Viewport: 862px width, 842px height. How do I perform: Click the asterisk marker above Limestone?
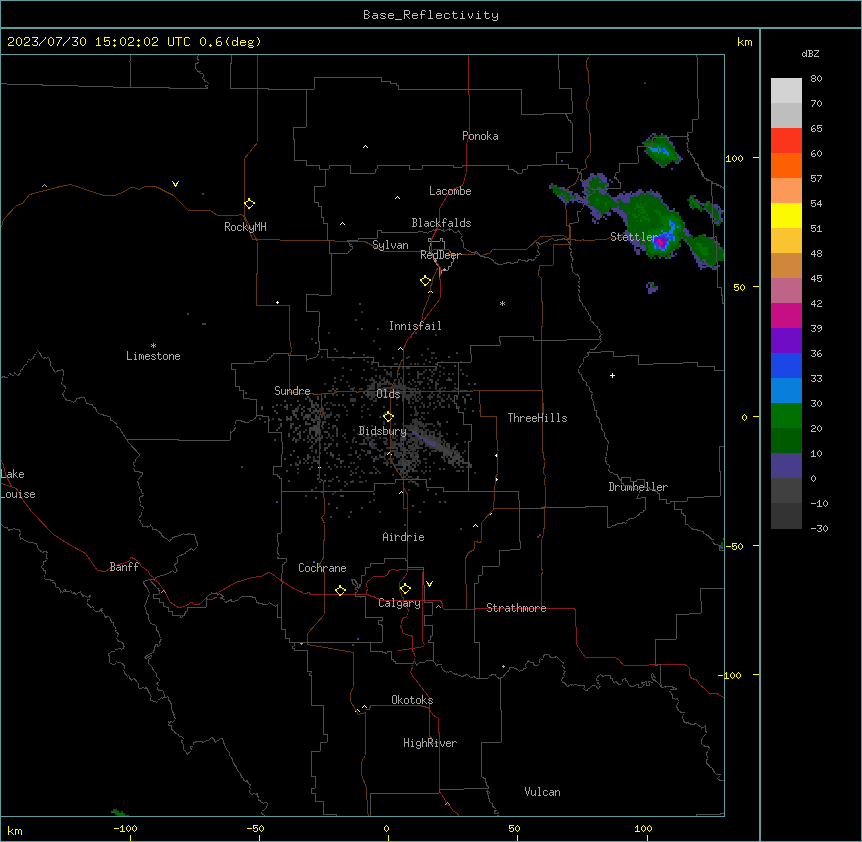tap(153, 346)
